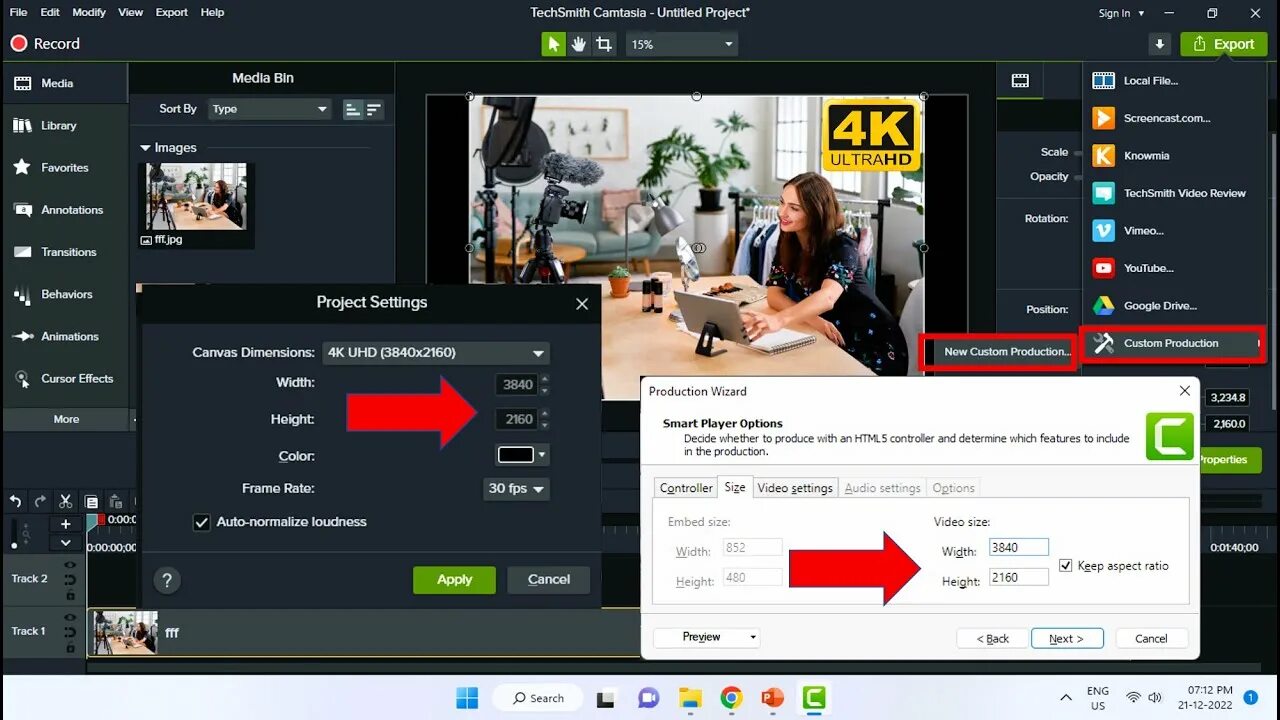Choose Local File export option
Viewport: 1280px width, 720px height.
click(x=1172, y=81)
